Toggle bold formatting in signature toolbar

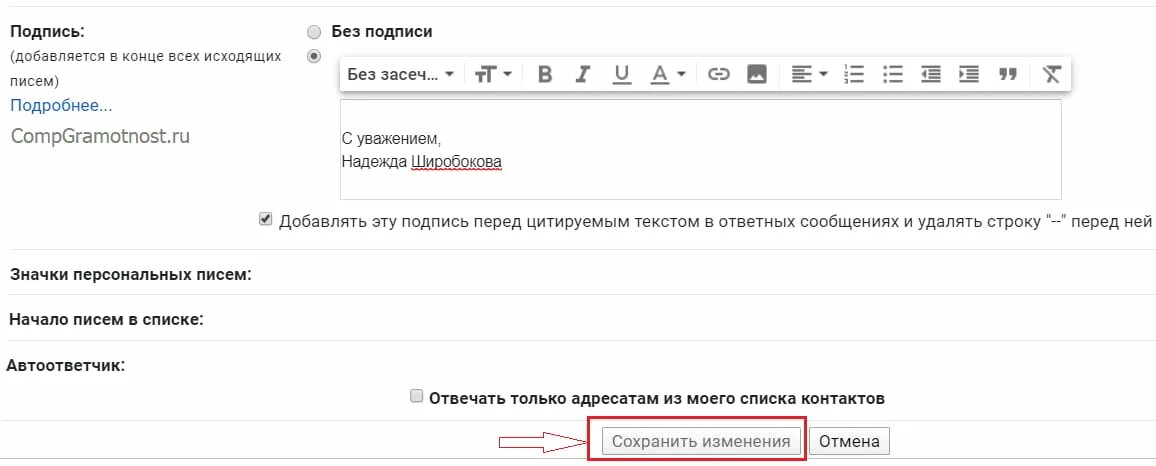coord(545,74)
